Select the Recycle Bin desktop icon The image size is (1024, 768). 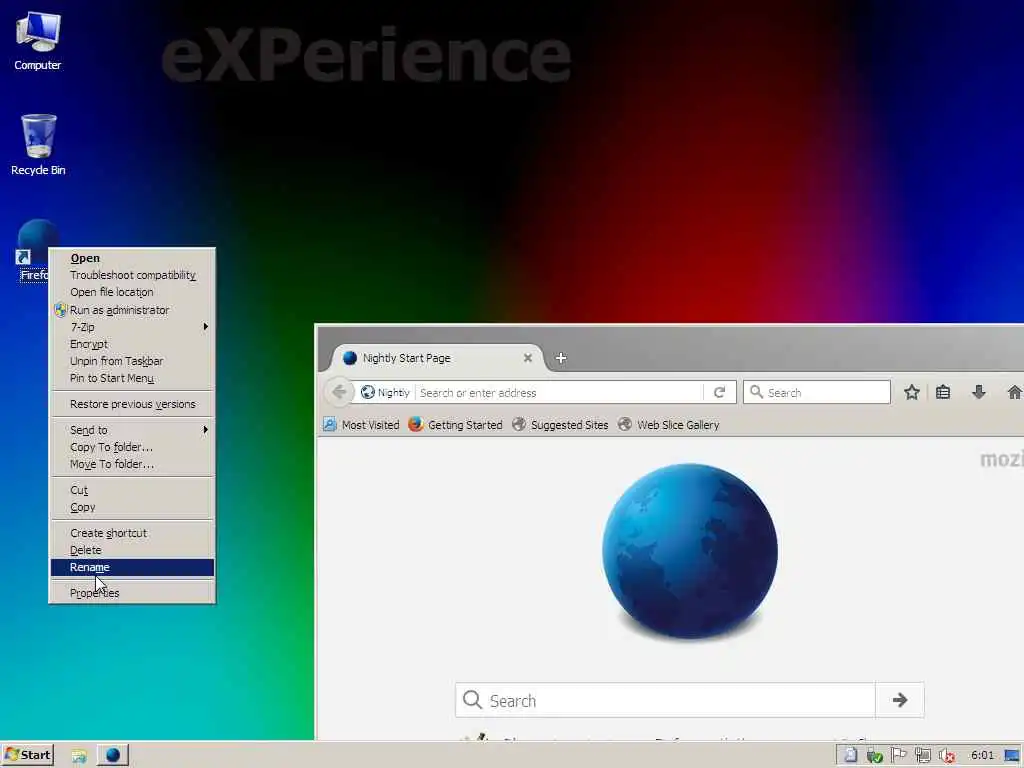click(x=38, y=145)
